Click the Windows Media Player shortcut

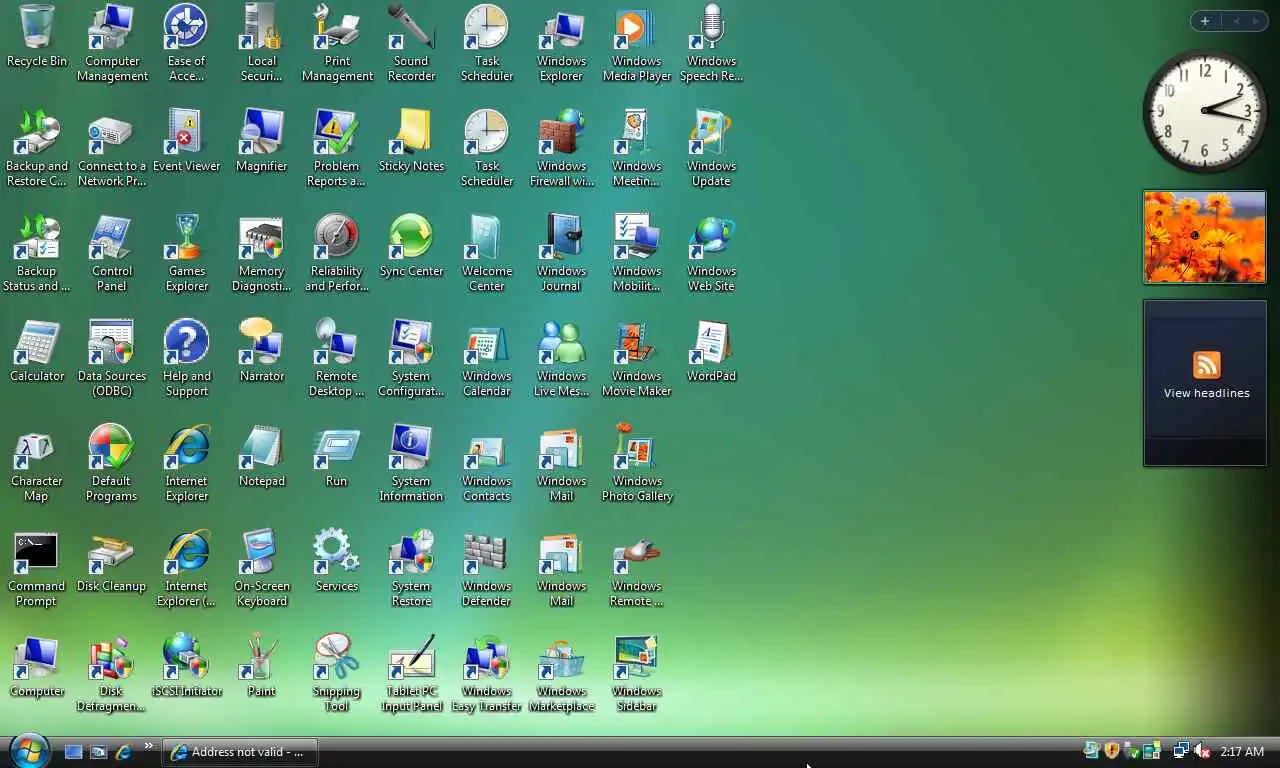(637, 43)
